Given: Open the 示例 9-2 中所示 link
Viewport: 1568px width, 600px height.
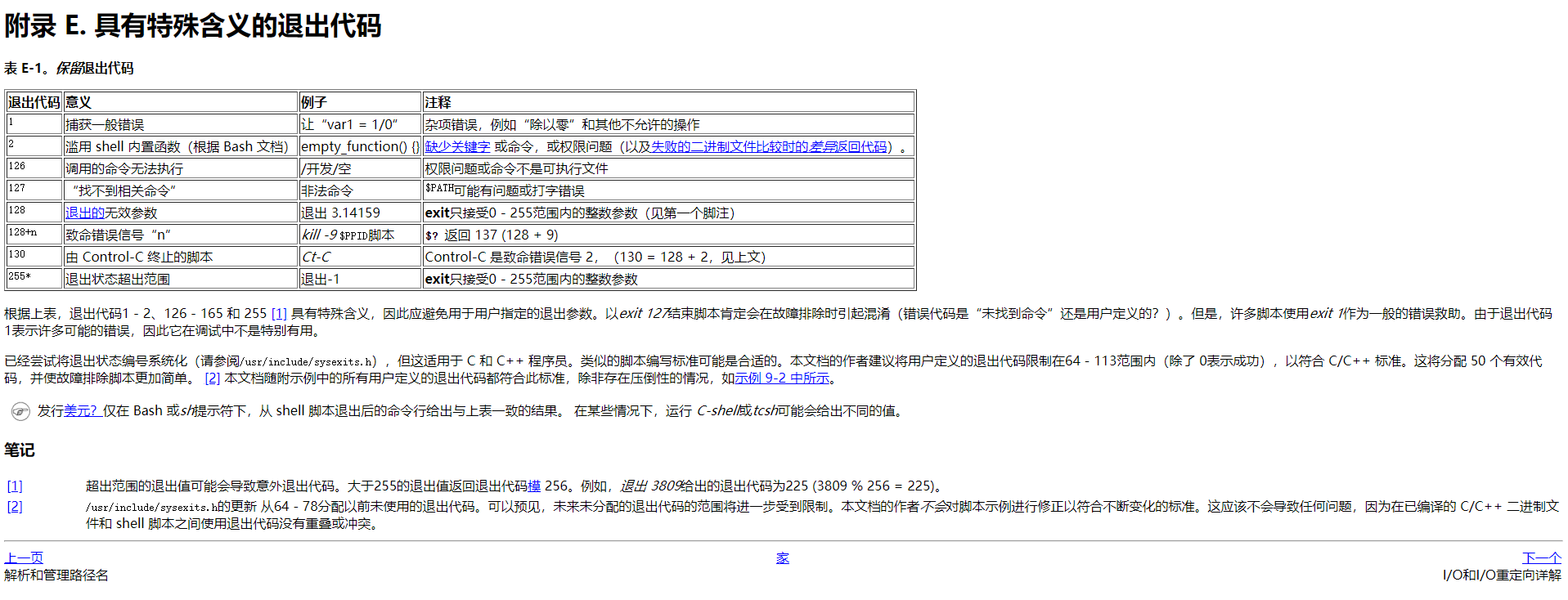Looking at the screenshot, I should (782, 378).
